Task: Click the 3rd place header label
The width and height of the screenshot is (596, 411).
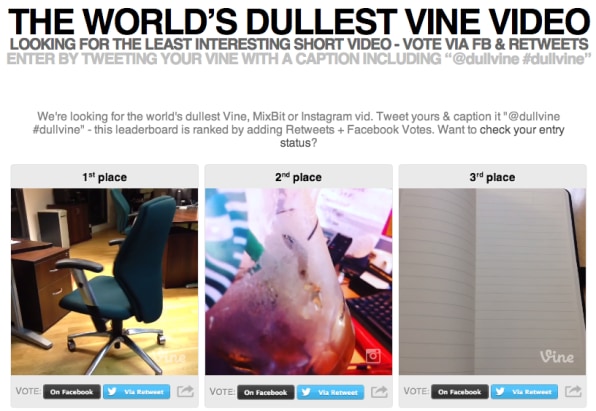Action: tap(492, 177)
